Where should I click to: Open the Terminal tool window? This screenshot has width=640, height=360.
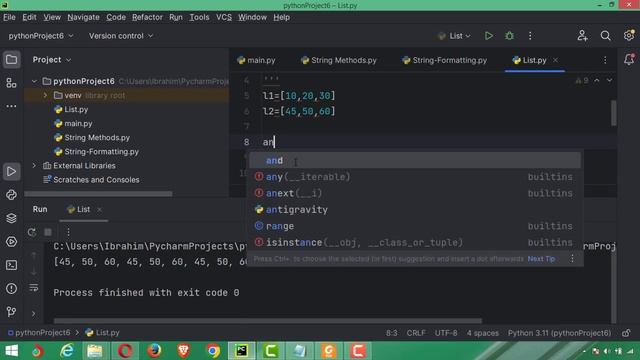pyautogui.click(x=11, y=265)
